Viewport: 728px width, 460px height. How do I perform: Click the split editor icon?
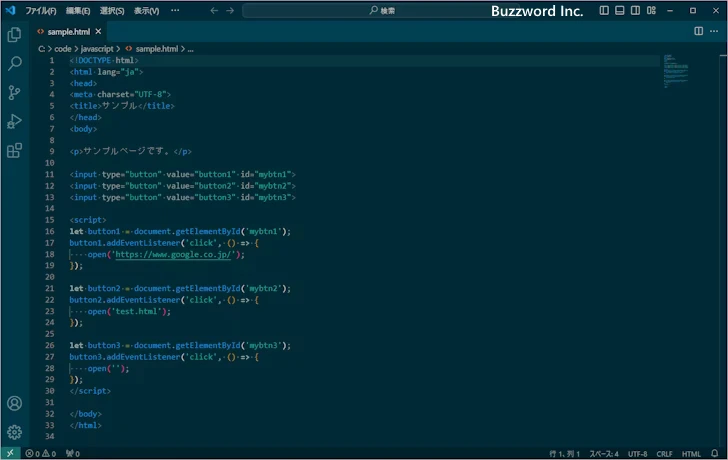(x=699, y=31)
